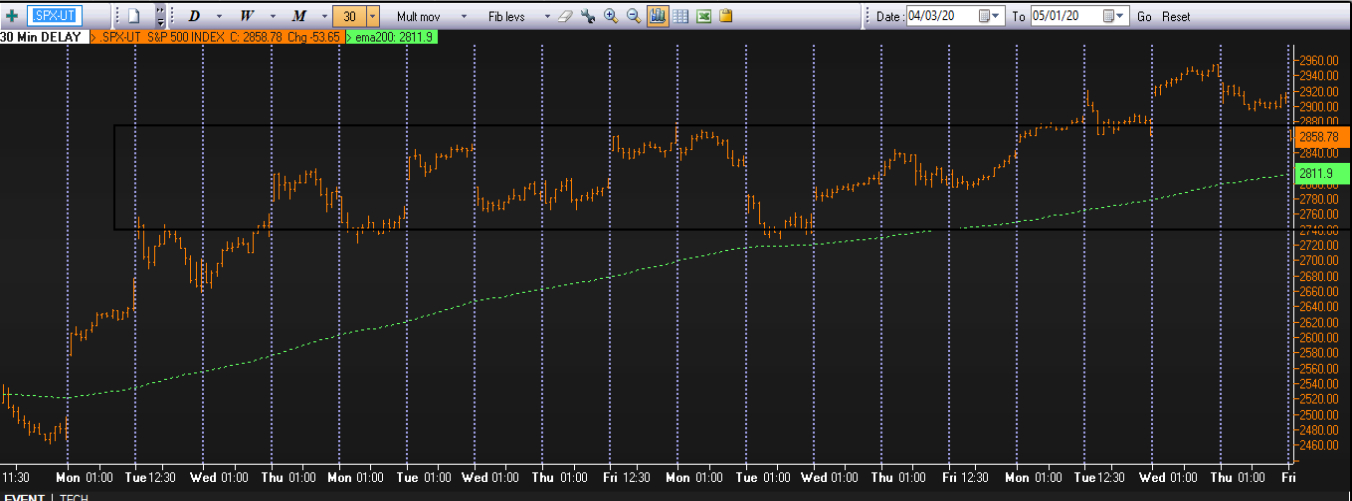
Task: Click the green plus add symbol icon
Action: [11, 16]
